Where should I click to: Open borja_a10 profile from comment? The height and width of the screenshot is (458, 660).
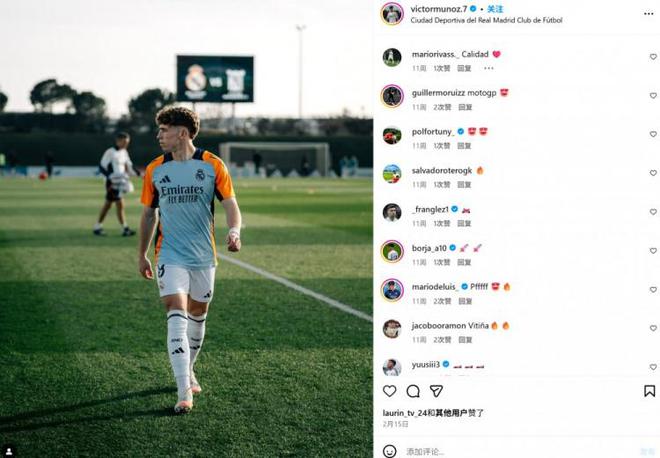point(428,247)
